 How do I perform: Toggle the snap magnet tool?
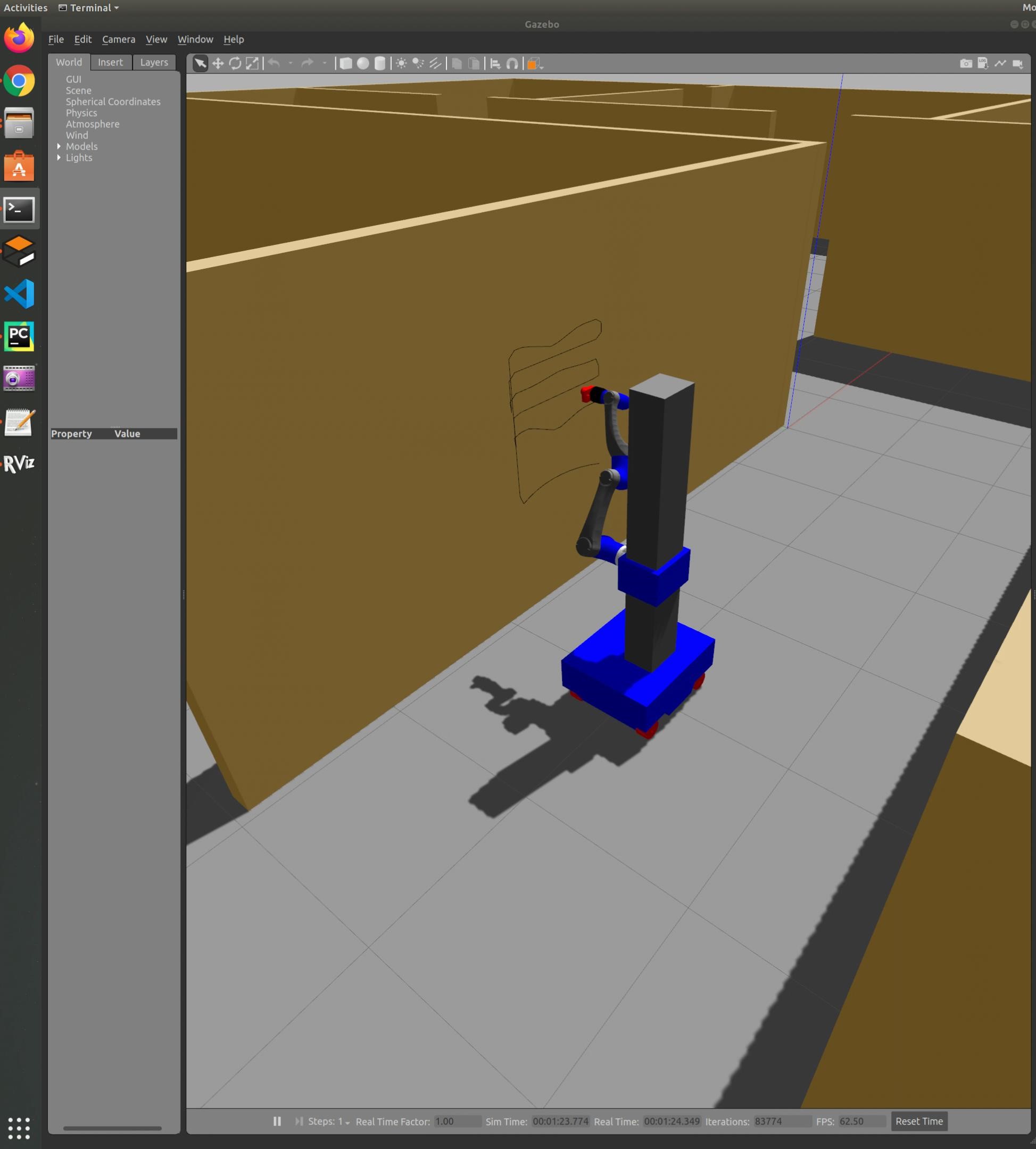tap(512, 64)
